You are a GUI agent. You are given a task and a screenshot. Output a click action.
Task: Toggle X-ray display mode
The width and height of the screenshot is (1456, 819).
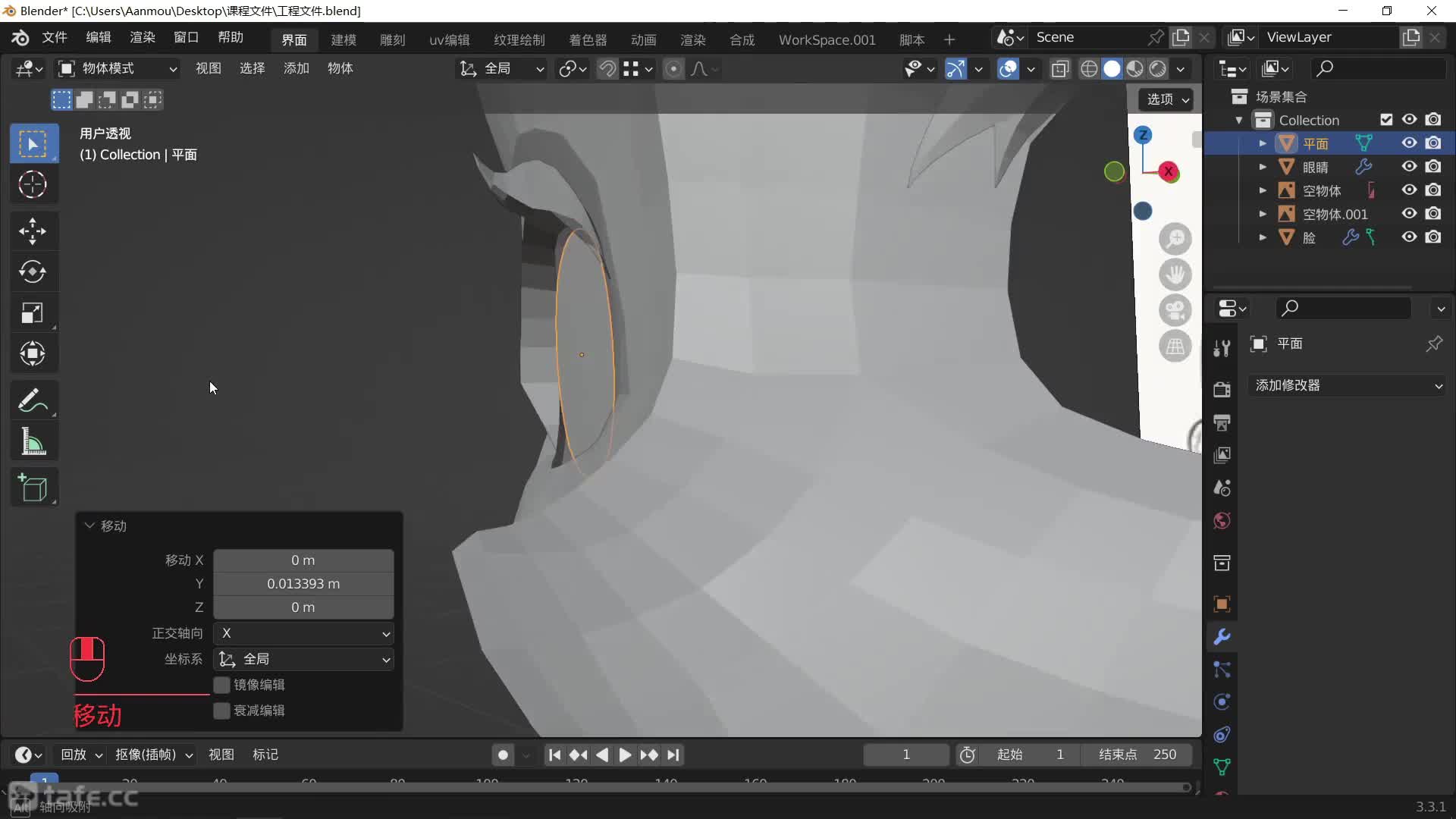[x=1059, y=69]
